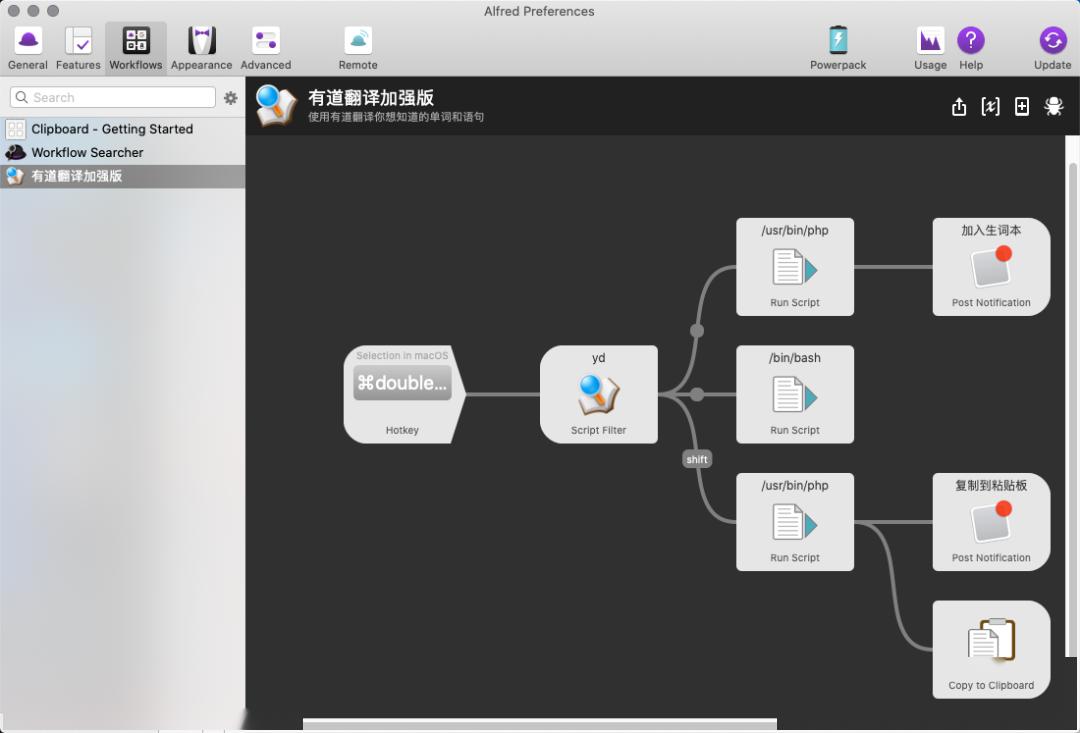The image size is (1080, 733).
Task: Open the Remote tab
Action: (x=358, y=48)
